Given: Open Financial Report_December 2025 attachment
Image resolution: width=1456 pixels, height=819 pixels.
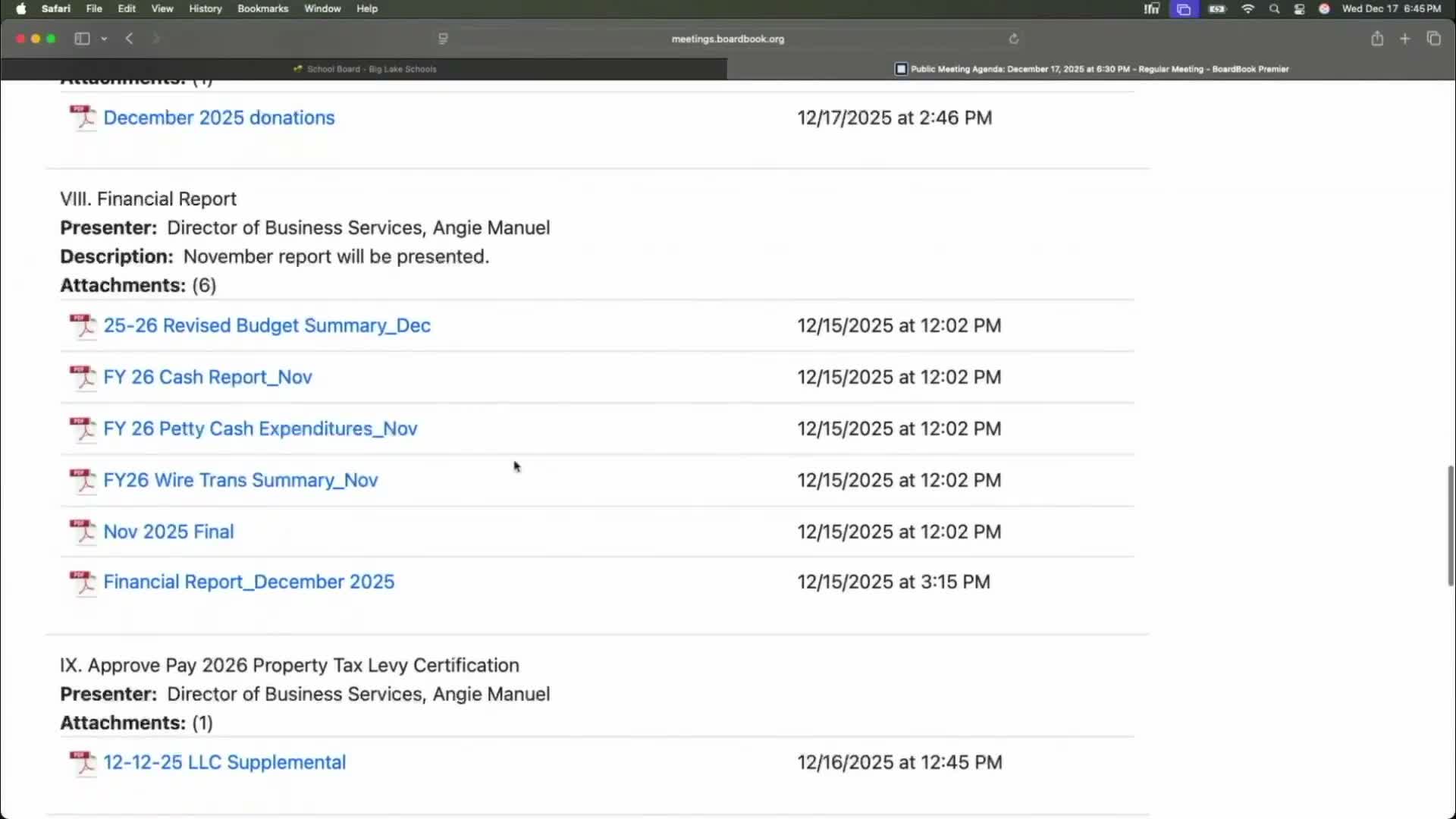Looking at the screenshot, I should point(249,582).
